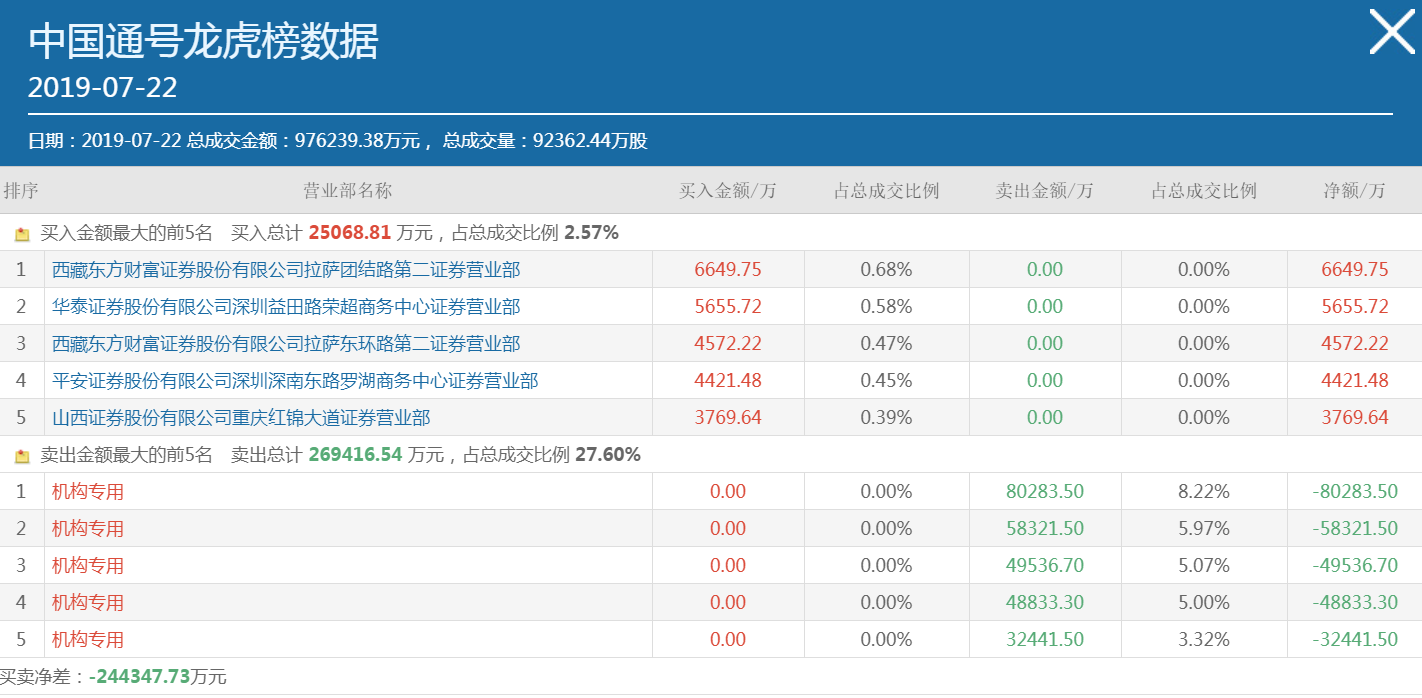Image resolution: width=1422 pixels, height=698 pixels.
Task: Click 机构专用 in the row selling 80283.50
Action: click(x=88, y=492)
